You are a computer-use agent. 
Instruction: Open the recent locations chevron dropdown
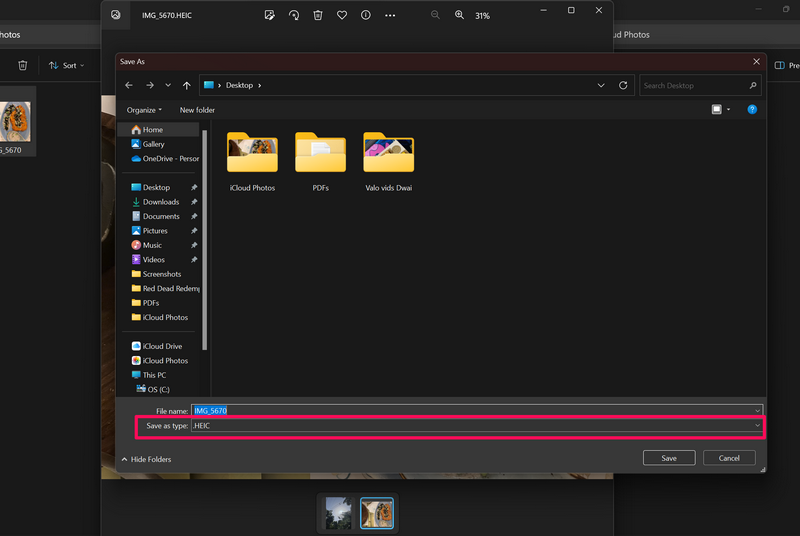click(x=168, y=86)
